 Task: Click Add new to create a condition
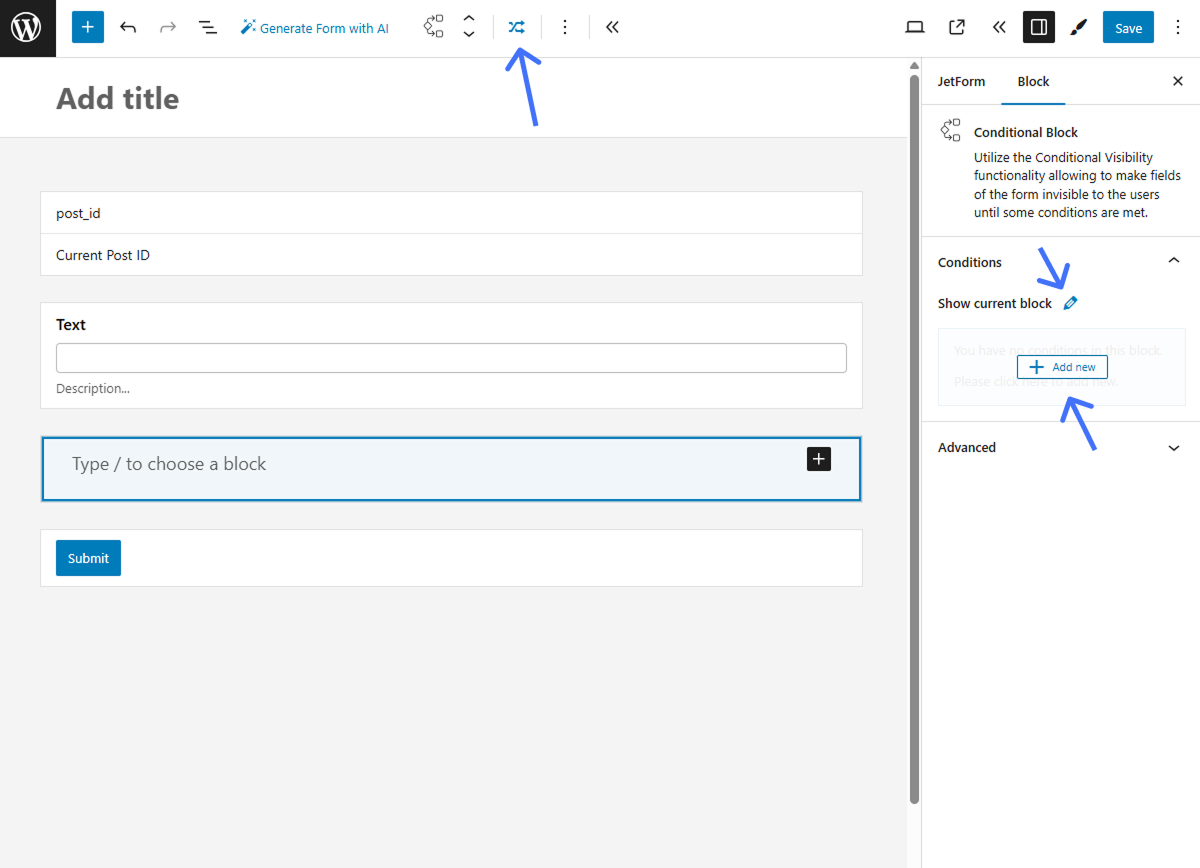(x=1062, y=366)
